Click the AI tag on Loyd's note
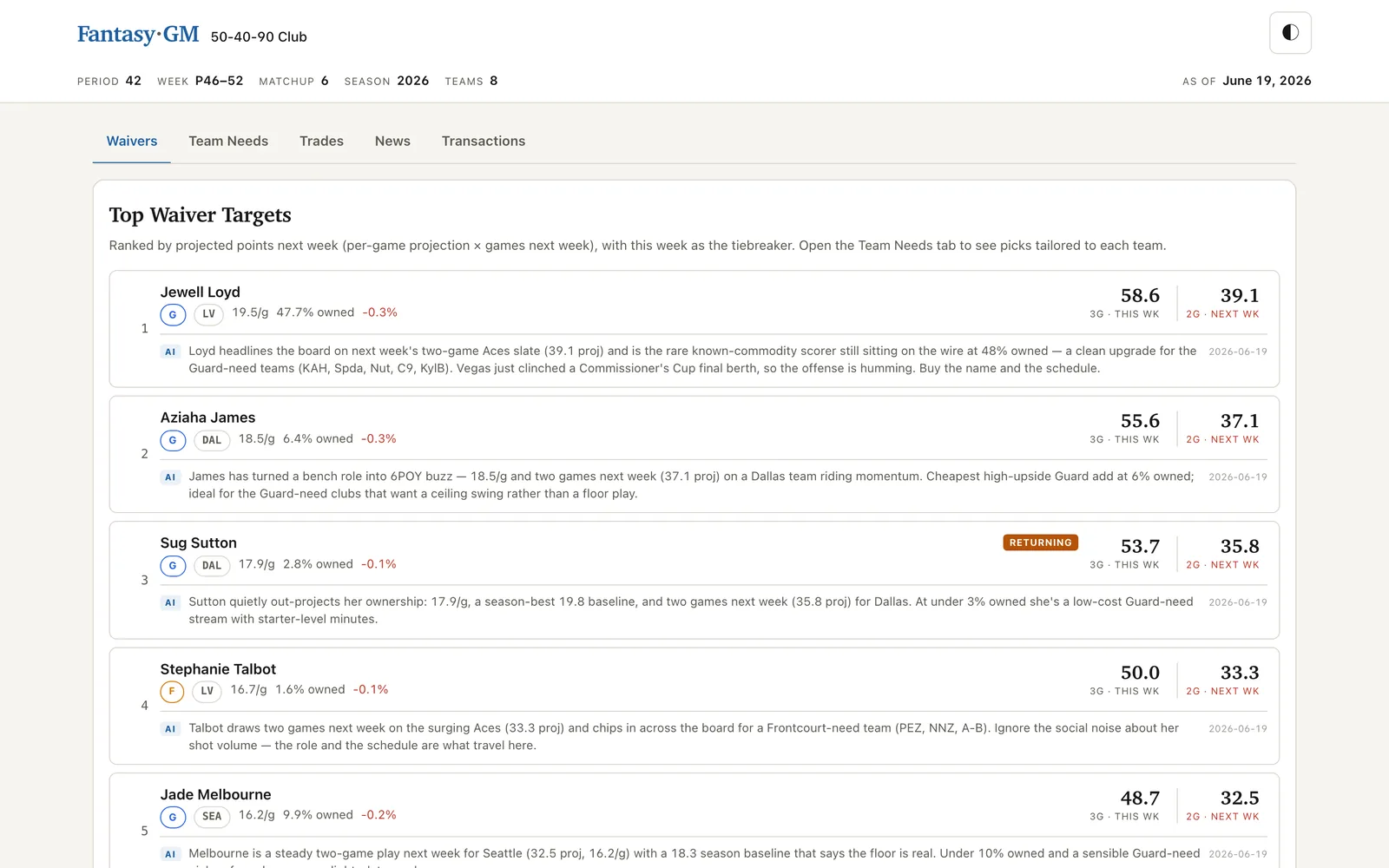1389x868 pixels. 170,352
